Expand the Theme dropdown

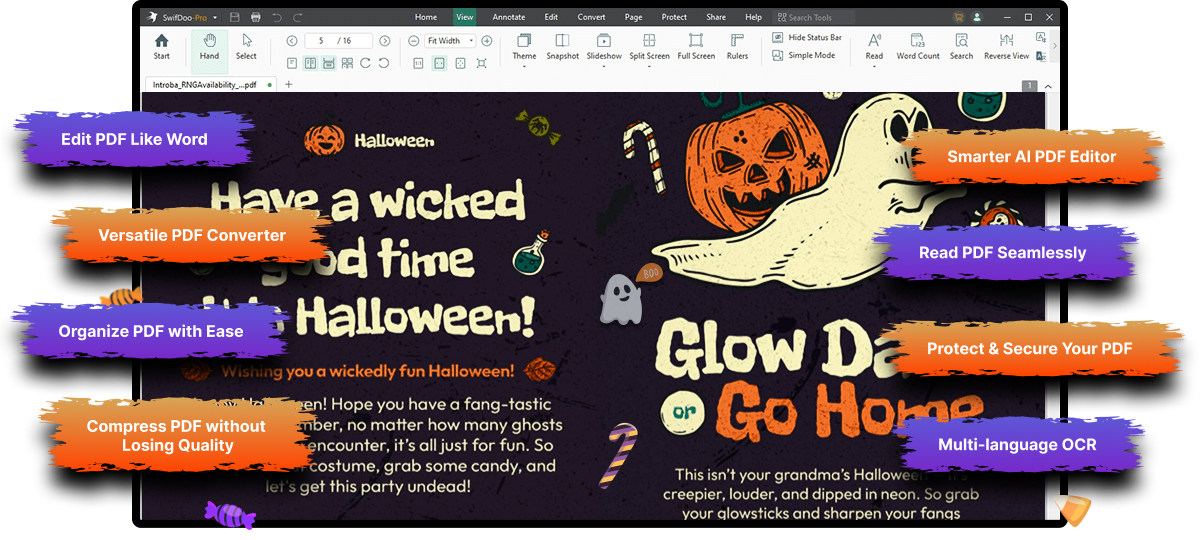(x=524, y=66)
